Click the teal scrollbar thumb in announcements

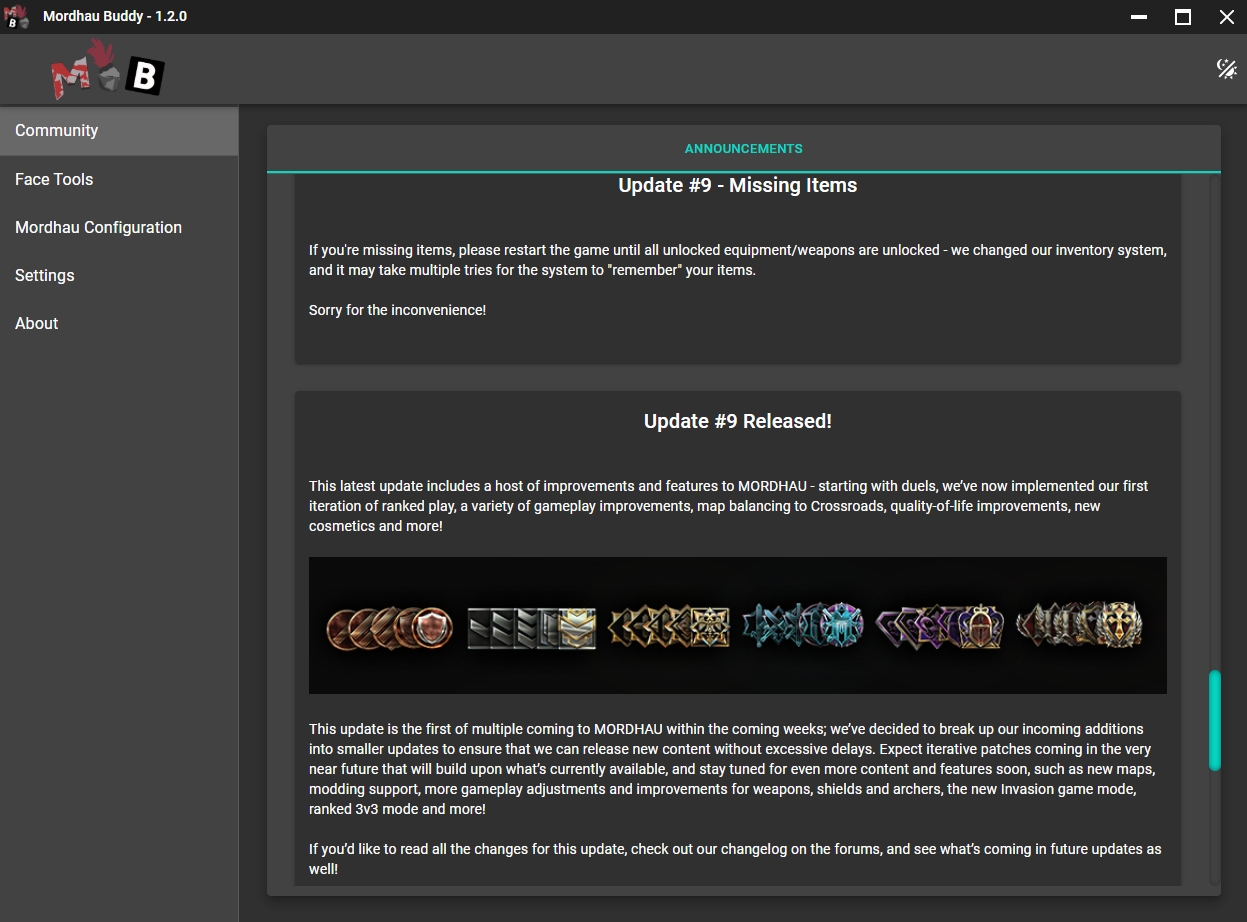pyautogui.click(x=1215, y=720)
